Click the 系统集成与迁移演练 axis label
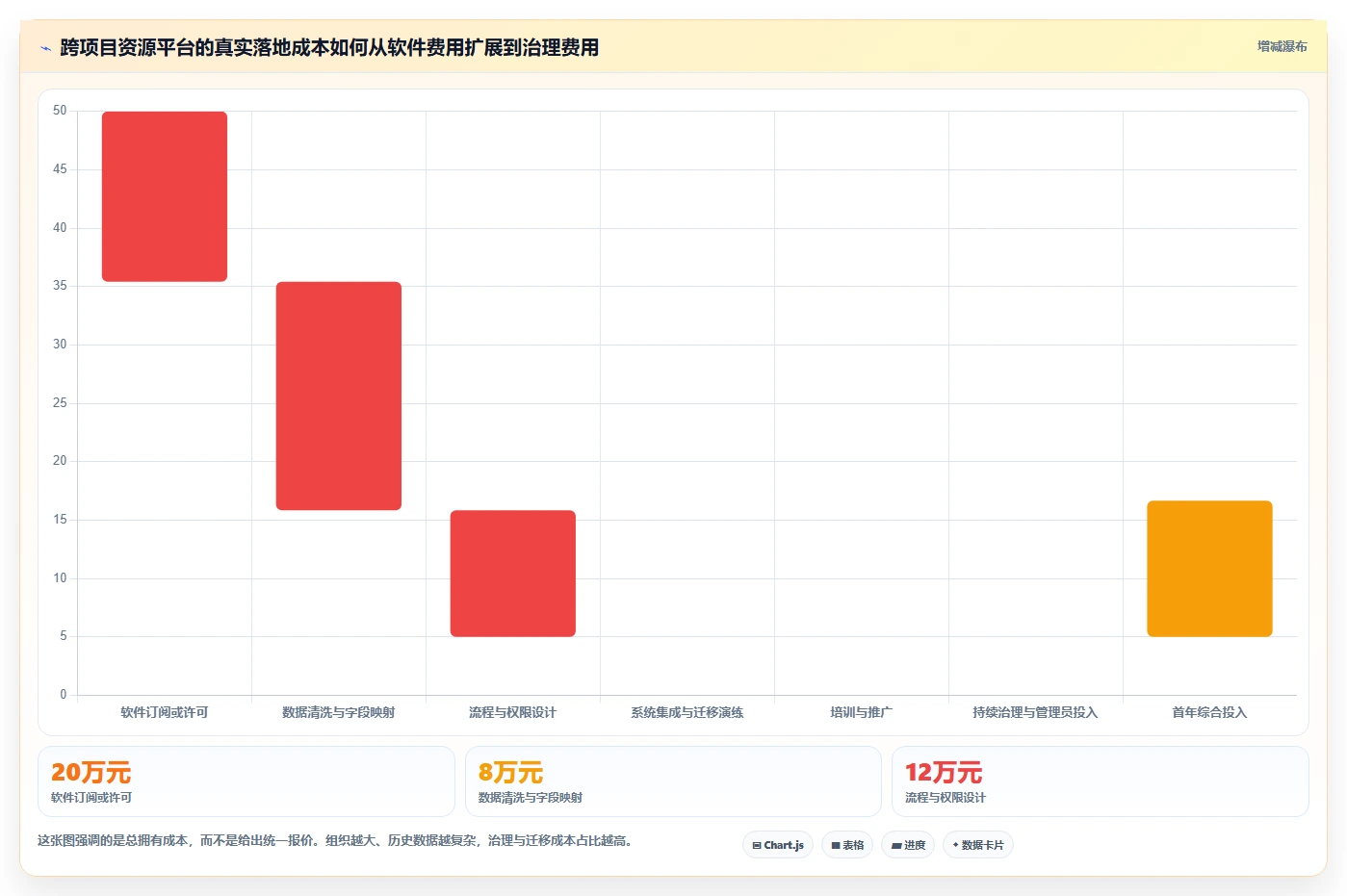 pos(687,712)
